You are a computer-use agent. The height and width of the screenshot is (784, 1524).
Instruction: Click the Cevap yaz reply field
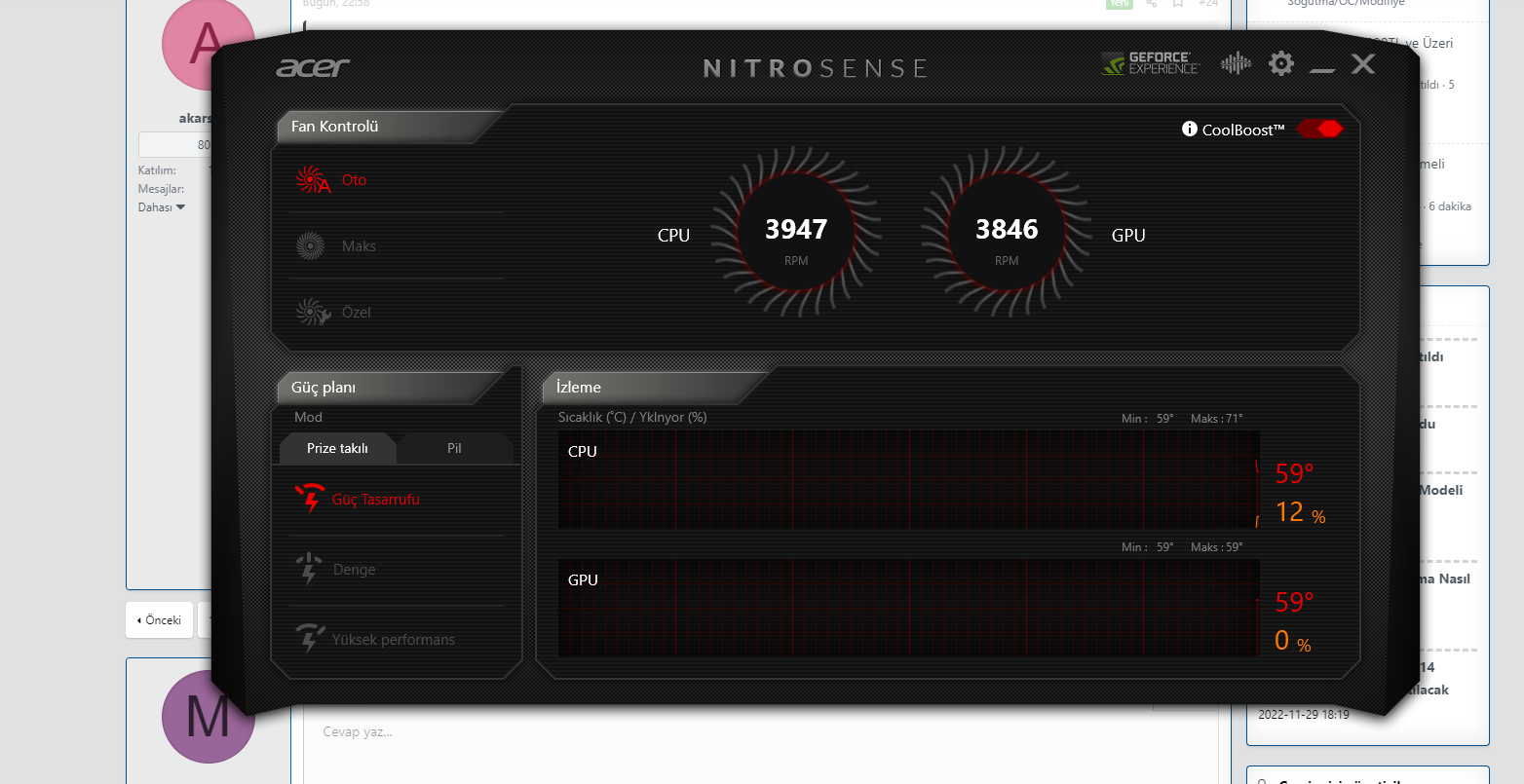(x=760, y=732)
